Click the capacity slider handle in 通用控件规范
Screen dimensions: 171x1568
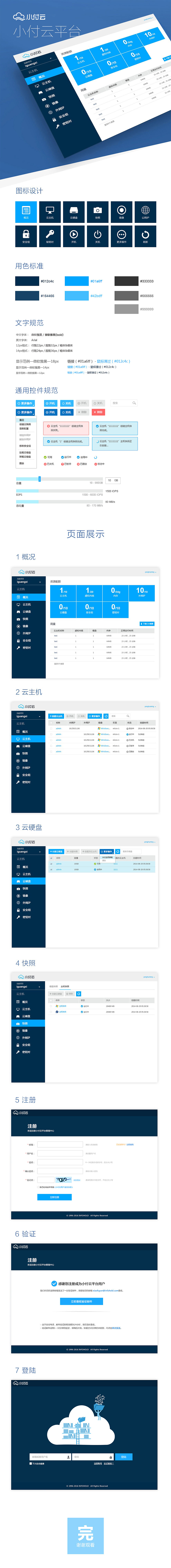pos(40,479)
